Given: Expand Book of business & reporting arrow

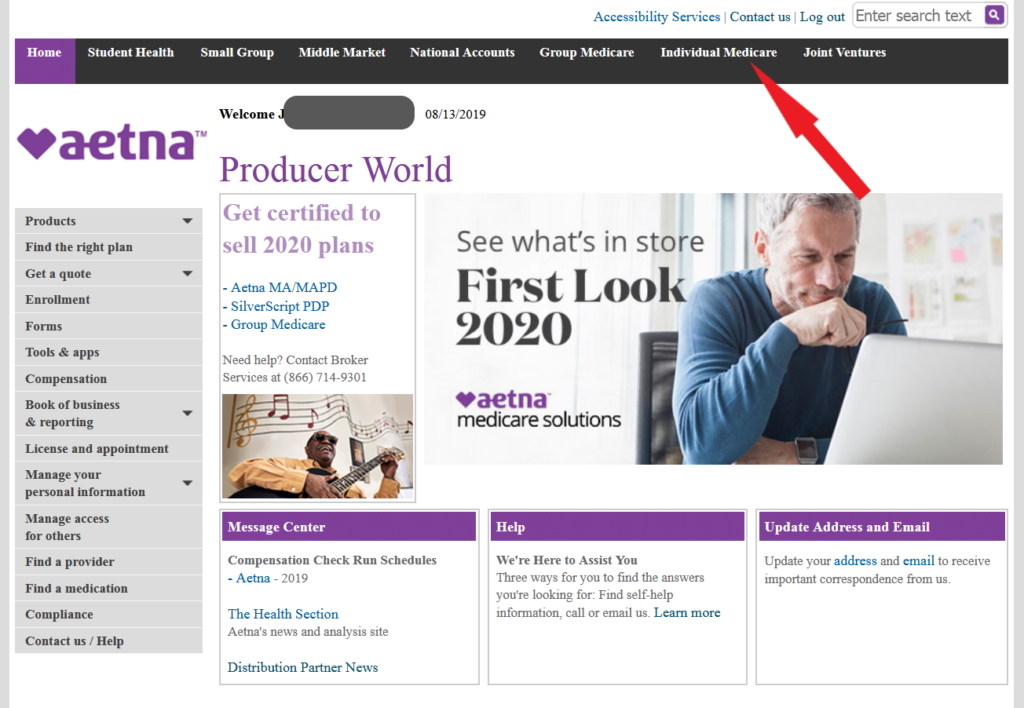Looking at the screenshot, I should (187, 413).
